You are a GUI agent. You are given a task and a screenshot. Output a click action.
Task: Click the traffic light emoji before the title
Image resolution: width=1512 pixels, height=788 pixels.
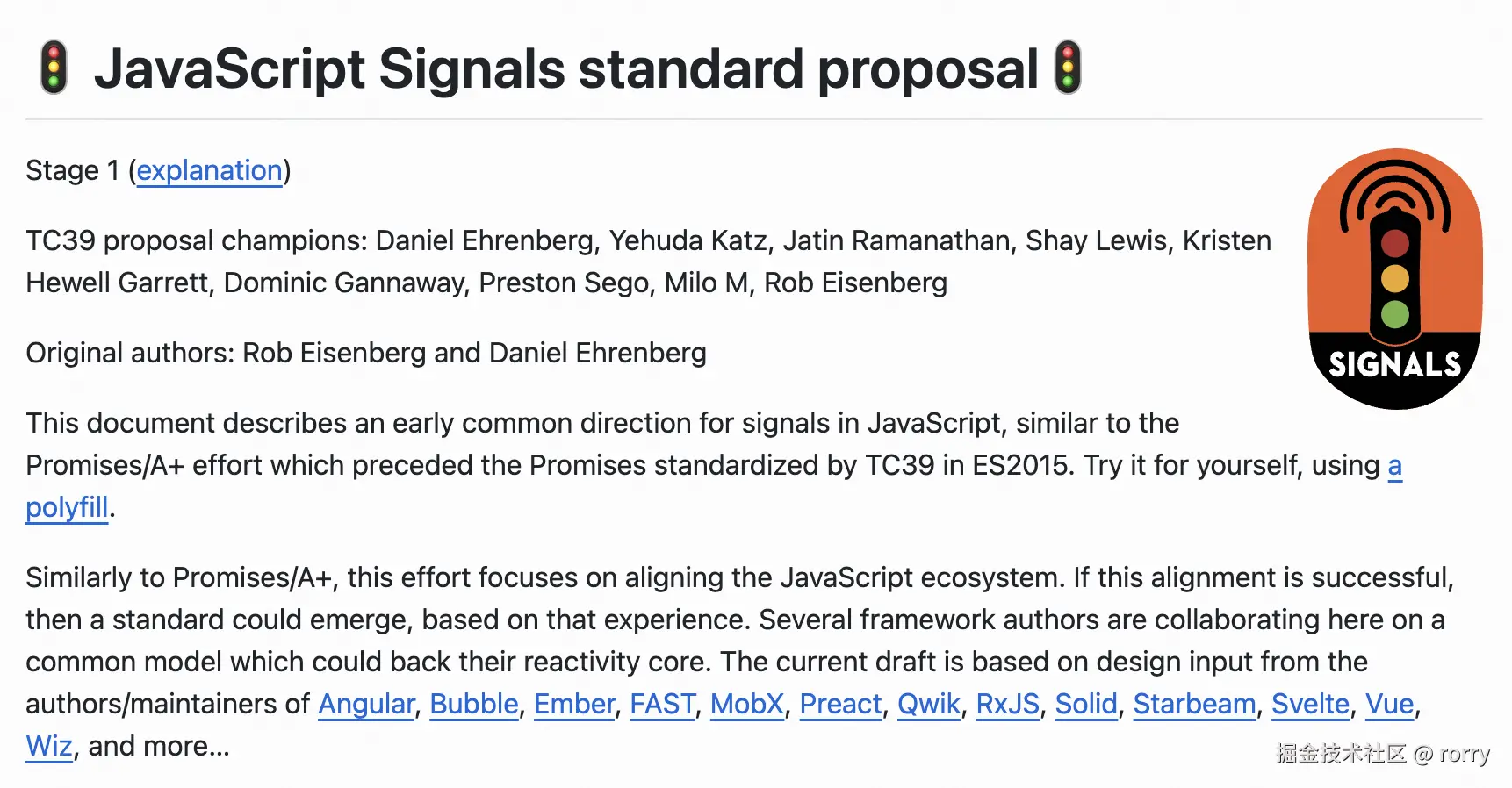tap(54, 68)
